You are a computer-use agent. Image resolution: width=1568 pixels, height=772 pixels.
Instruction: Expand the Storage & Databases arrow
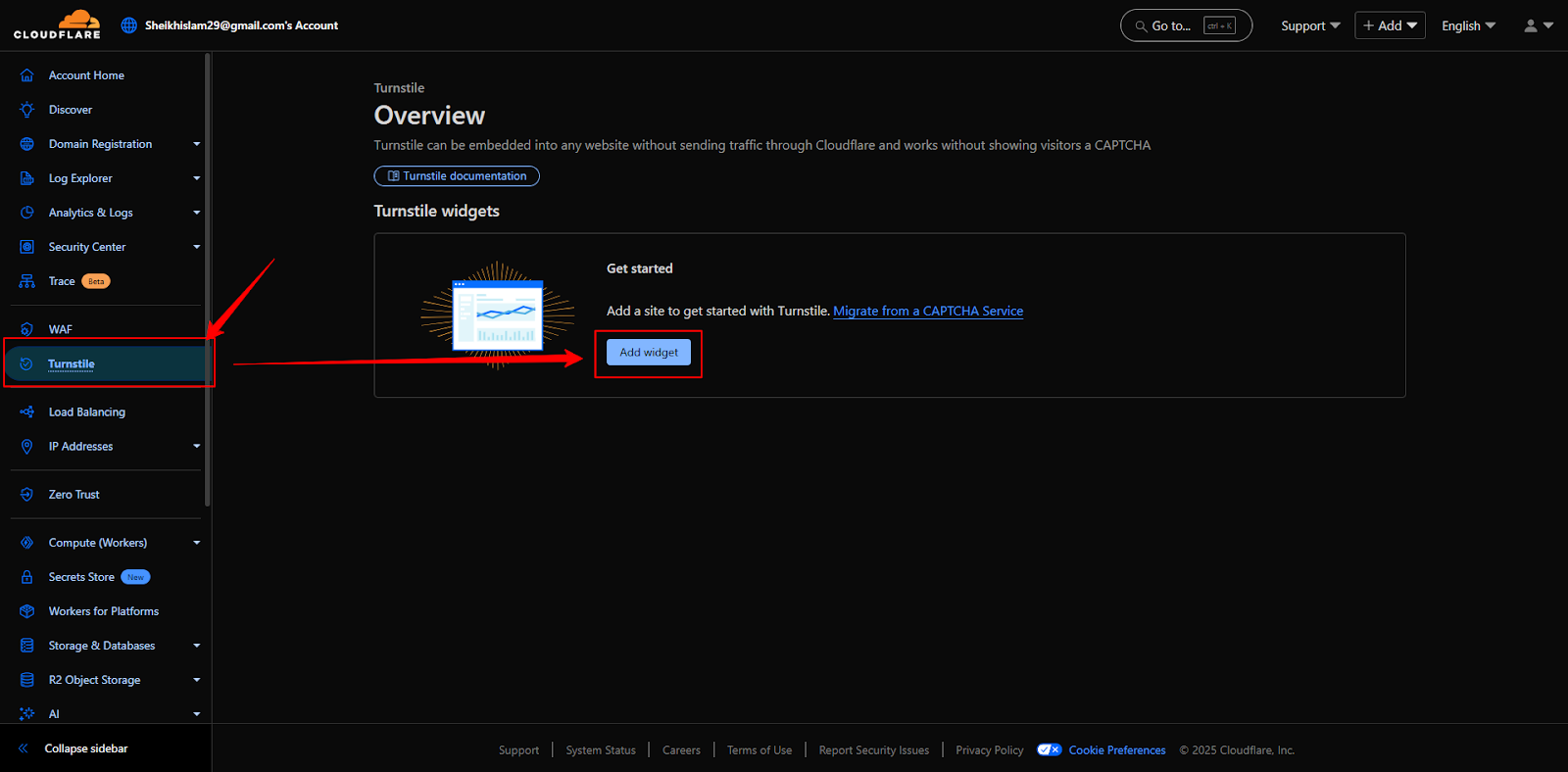pos(197,646)
